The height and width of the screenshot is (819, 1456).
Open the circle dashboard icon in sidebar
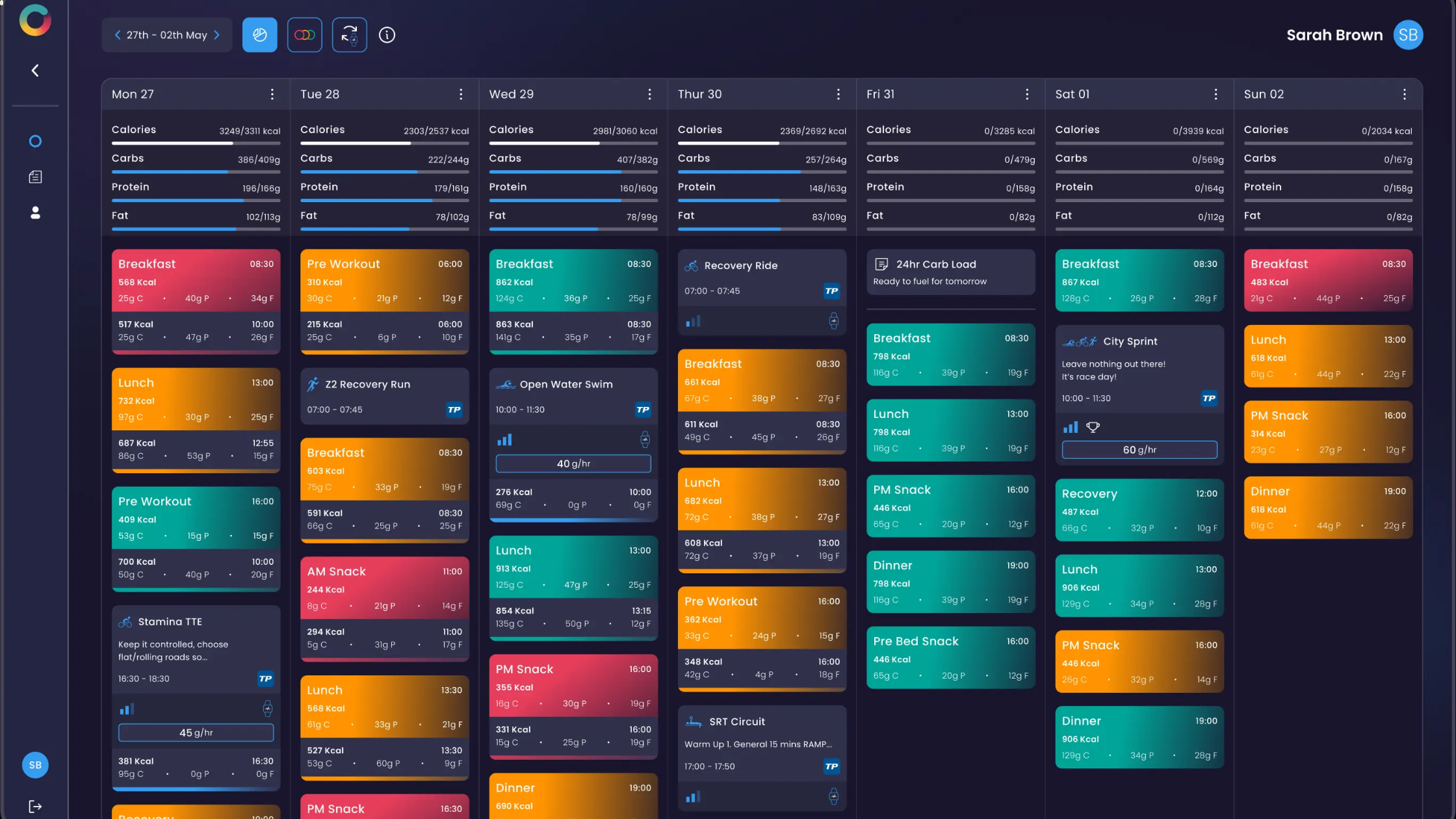click(x=35, y=141)
